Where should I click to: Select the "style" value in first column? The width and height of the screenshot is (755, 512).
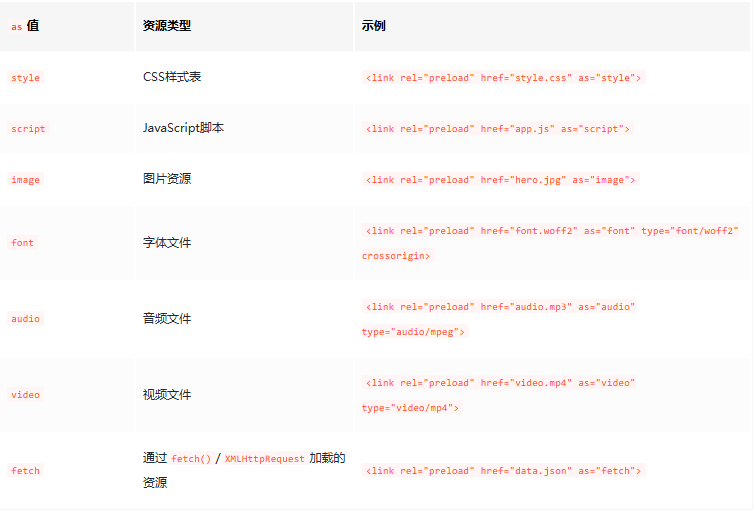26,78
